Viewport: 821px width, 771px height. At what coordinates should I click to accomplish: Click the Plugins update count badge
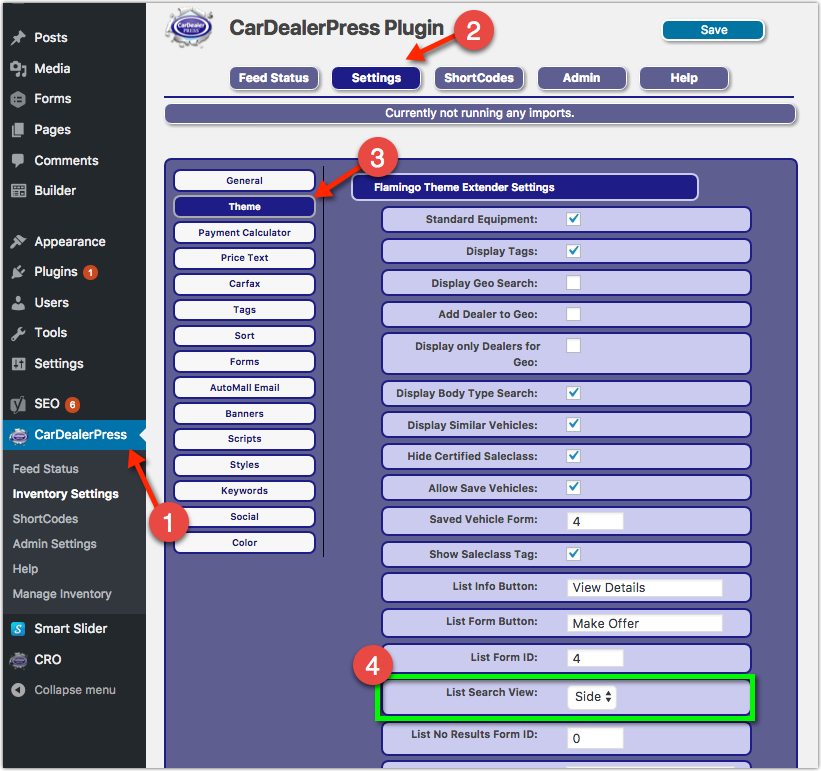pos(90,272)
